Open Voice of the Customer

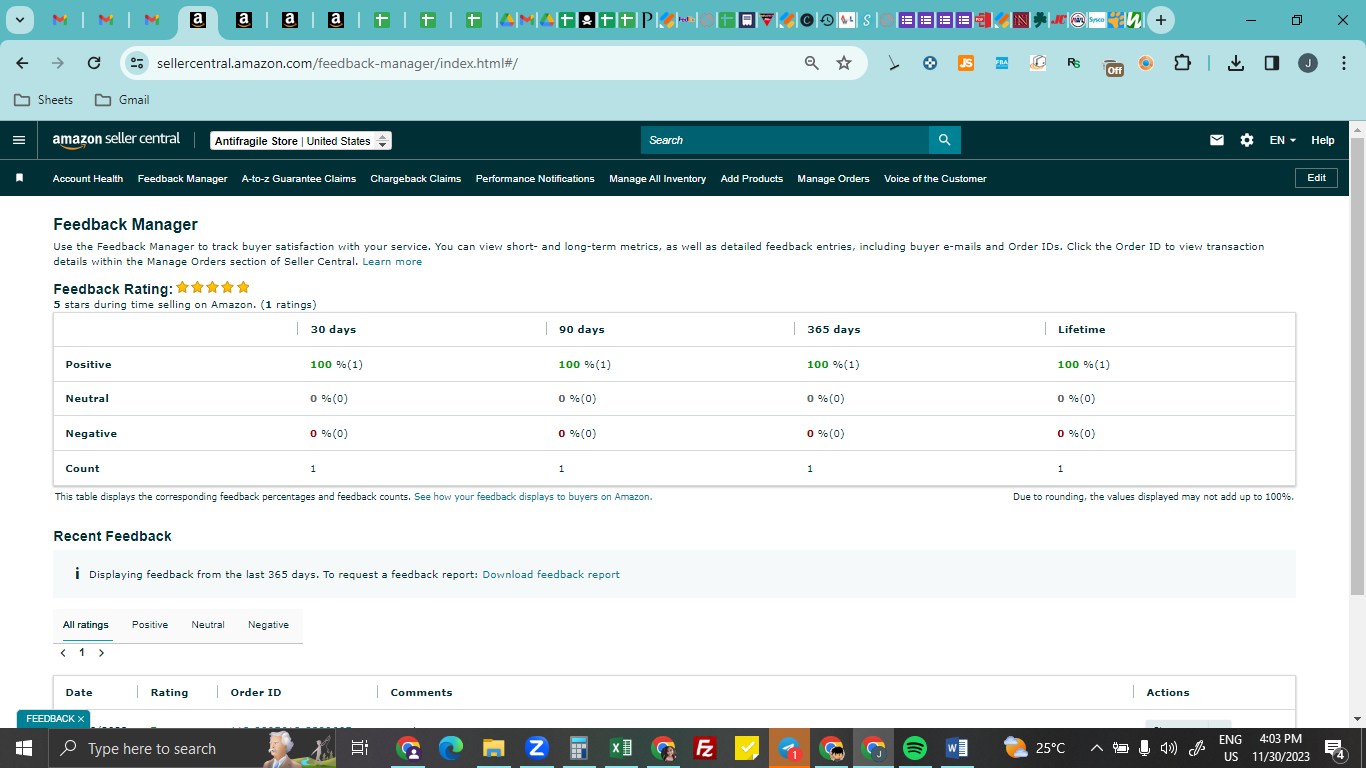pos(935,179)
